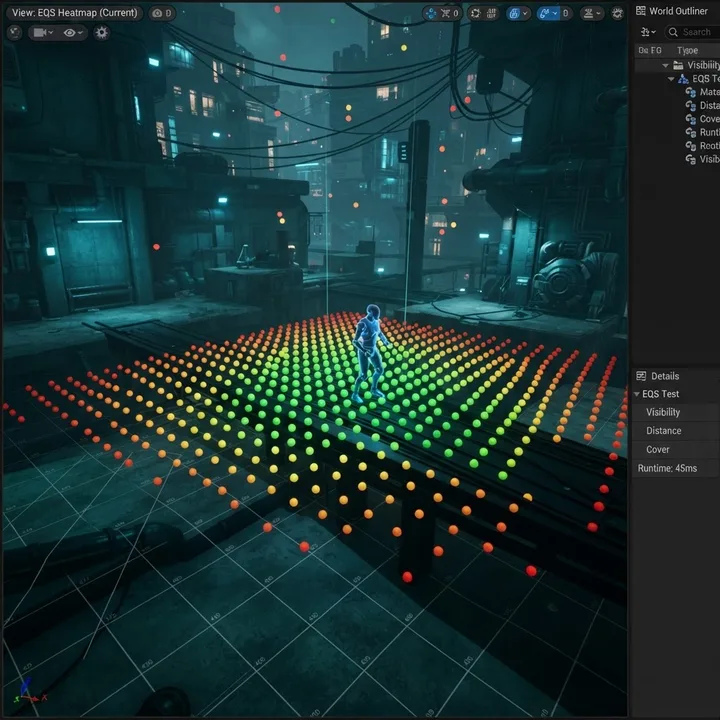Click the snapping cart icon beside the 0

(x=445, y=13)
